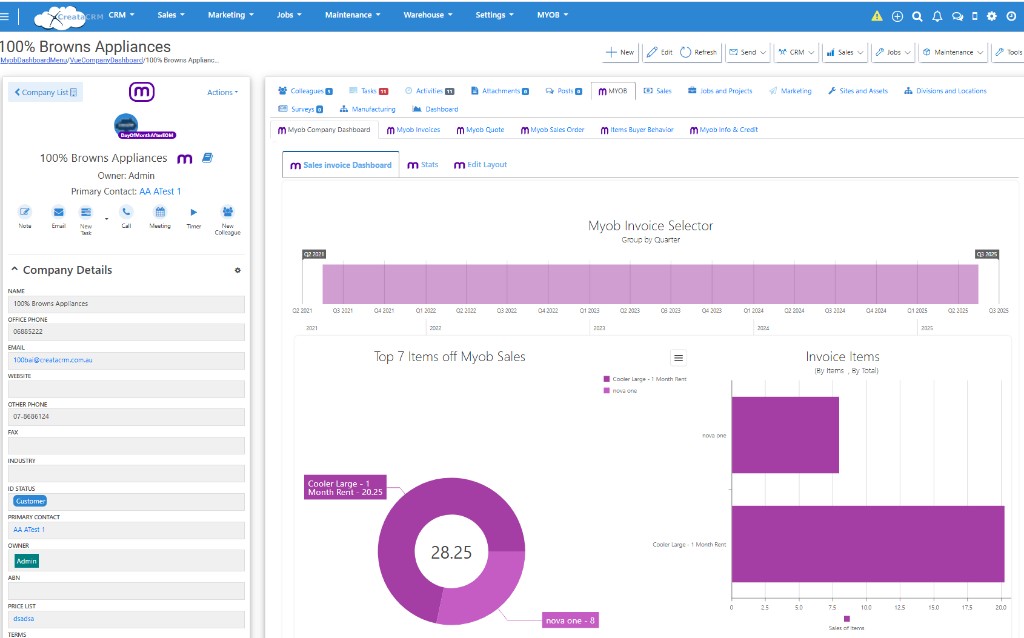
Task: Open the notifications bell
Action: 937,16
